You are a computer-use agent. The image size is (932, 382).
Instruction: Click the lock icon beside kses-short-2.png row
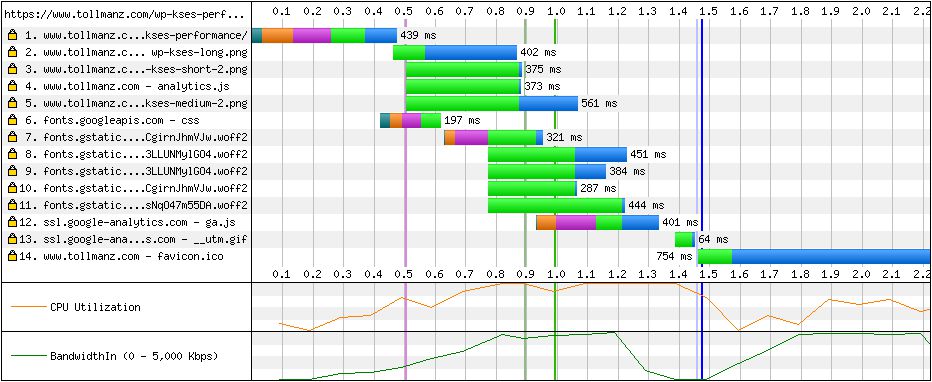click(12, 70)
